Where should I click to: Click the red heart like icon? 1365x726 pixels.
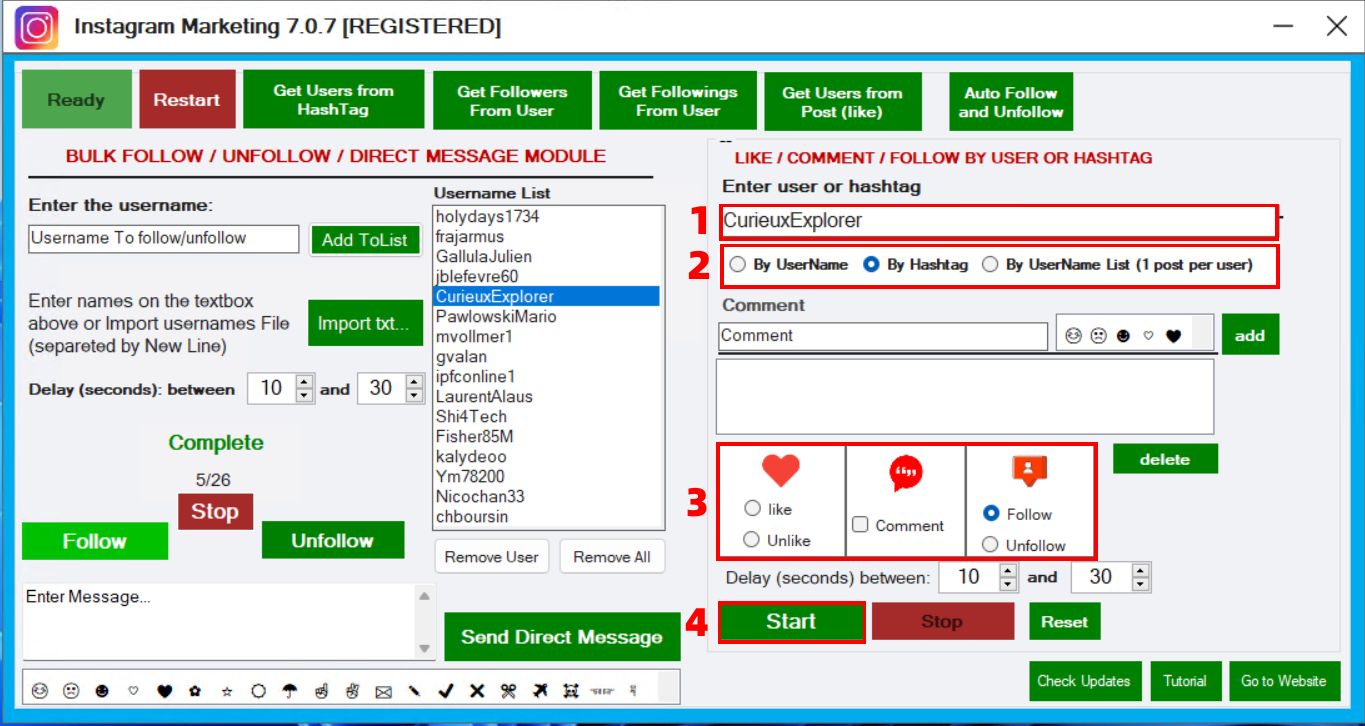(781, 470)
